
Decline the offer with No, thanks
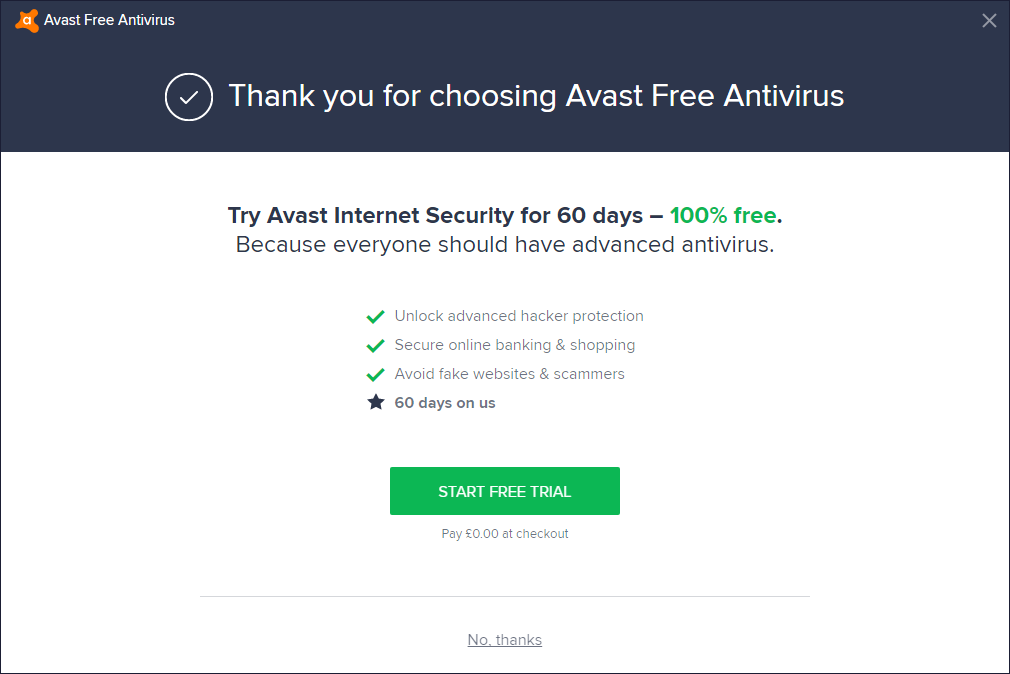(504, 640)
